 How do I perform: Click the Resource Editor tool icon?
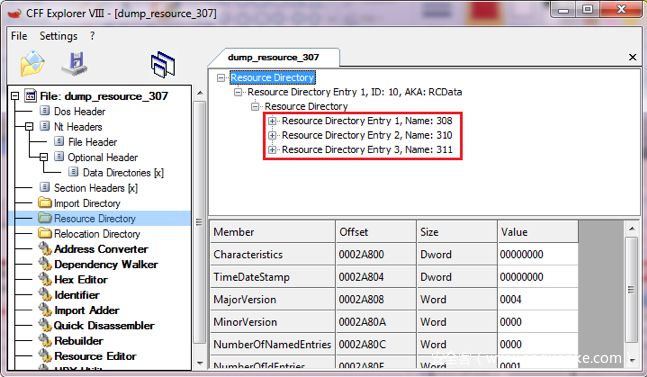pos(45,355)
